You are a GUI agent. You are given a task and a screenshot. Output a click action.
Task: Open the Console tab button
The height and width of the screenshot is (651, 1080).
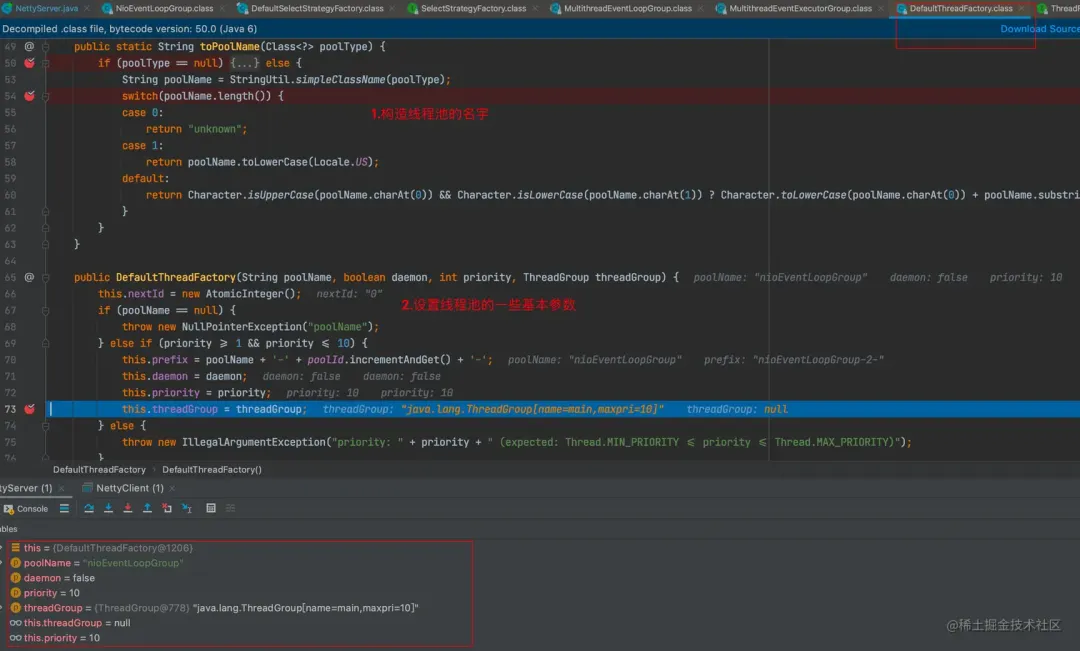[26, 508]
